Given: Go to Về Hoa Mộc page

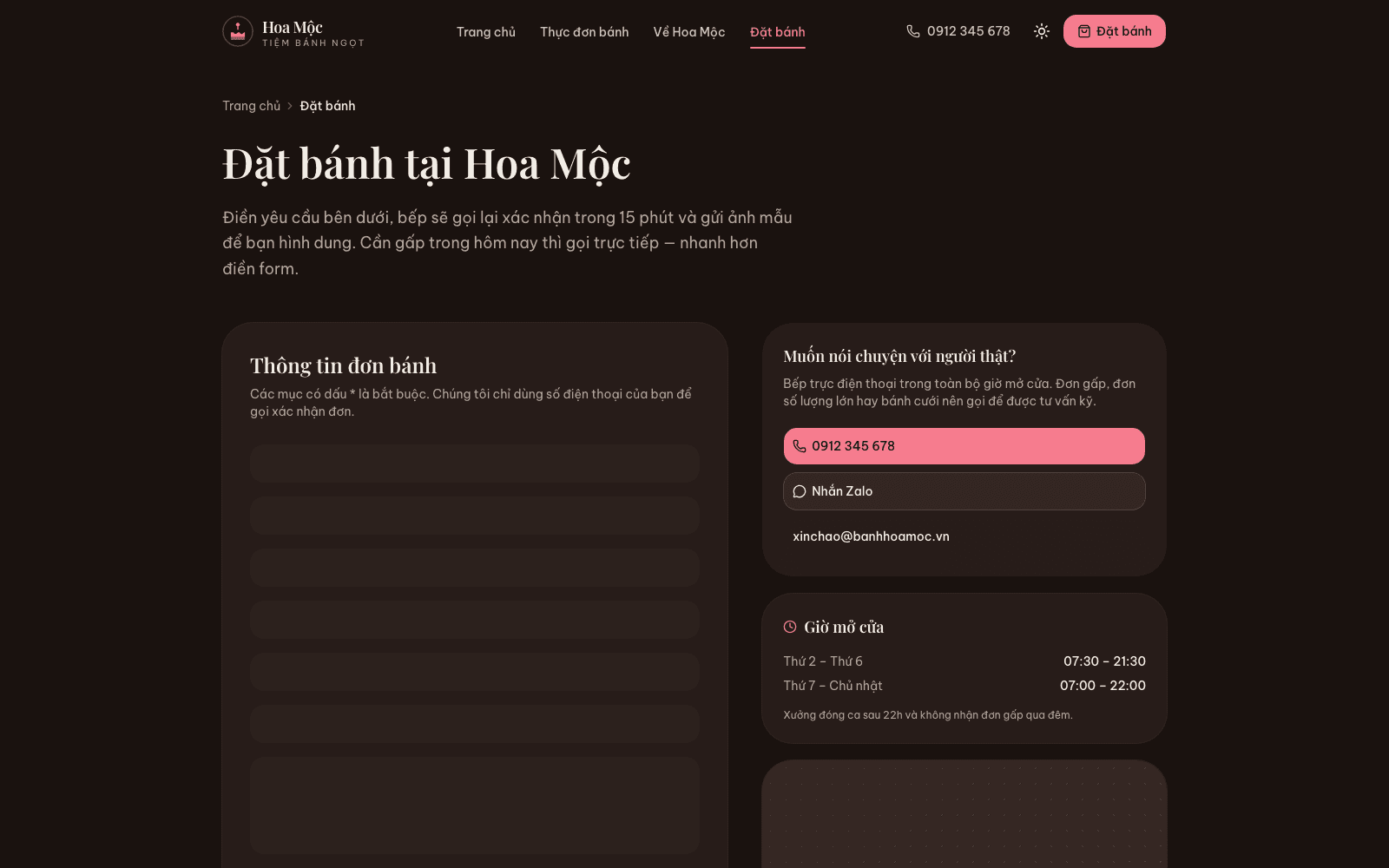Looking at the screenshot, I should pyautogui.click(x=689, y=32).
